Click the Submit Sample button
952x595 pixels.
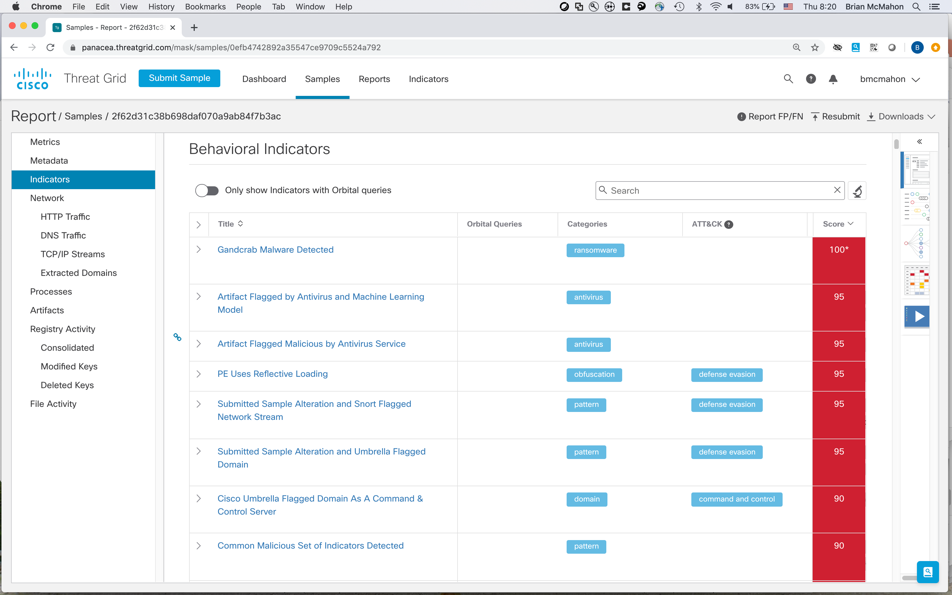180,78
